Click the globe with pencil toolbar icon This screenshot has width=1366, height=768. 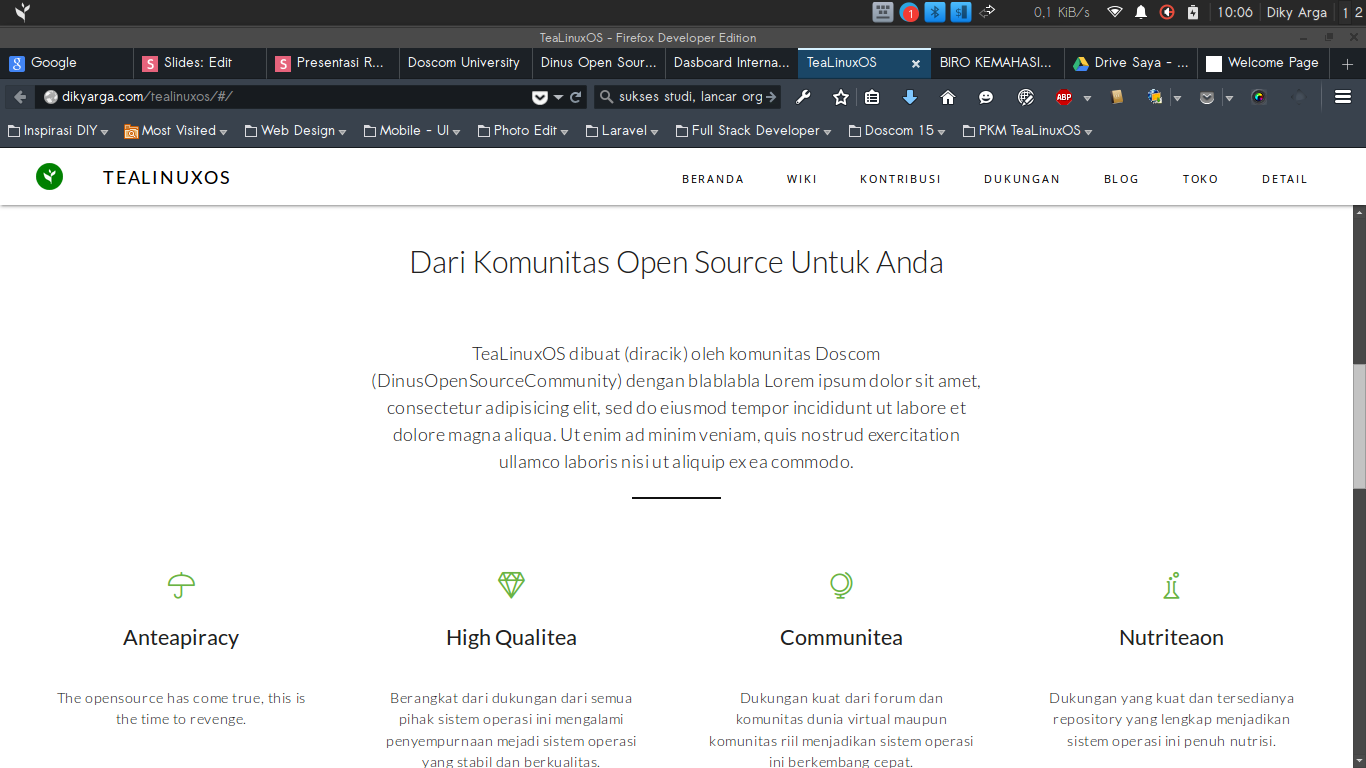pyautogui.click(x=1025, y=97)
